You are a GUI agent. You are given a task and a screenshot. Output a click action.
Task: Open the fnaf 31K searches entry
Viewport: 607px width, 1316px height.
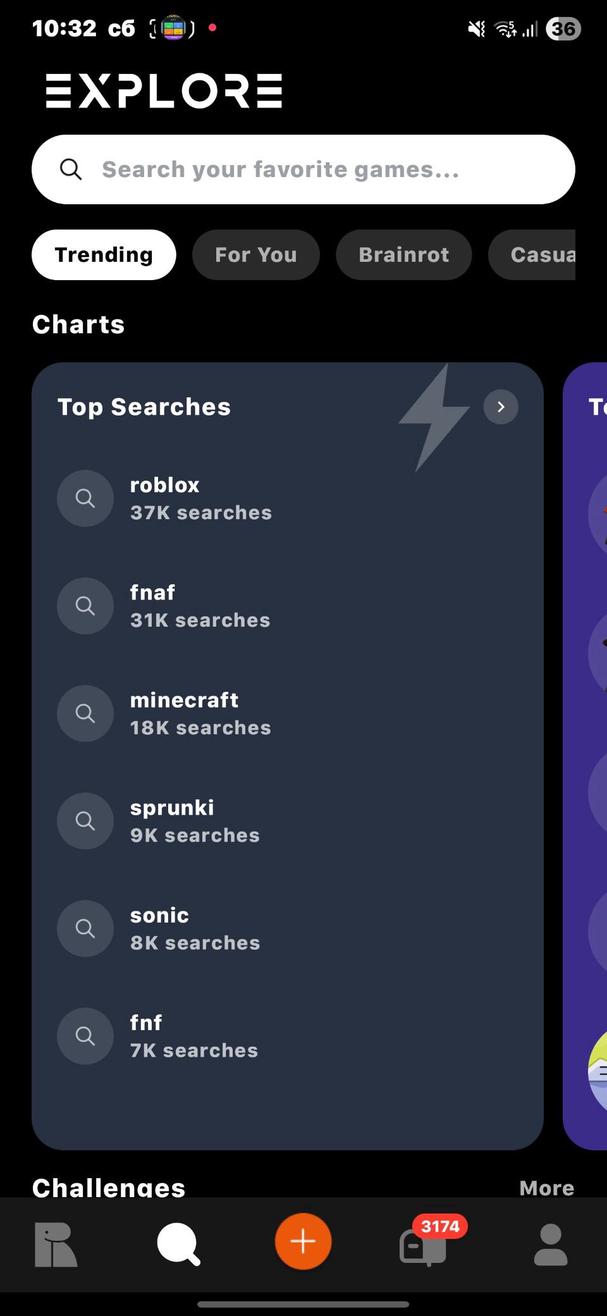200,605
